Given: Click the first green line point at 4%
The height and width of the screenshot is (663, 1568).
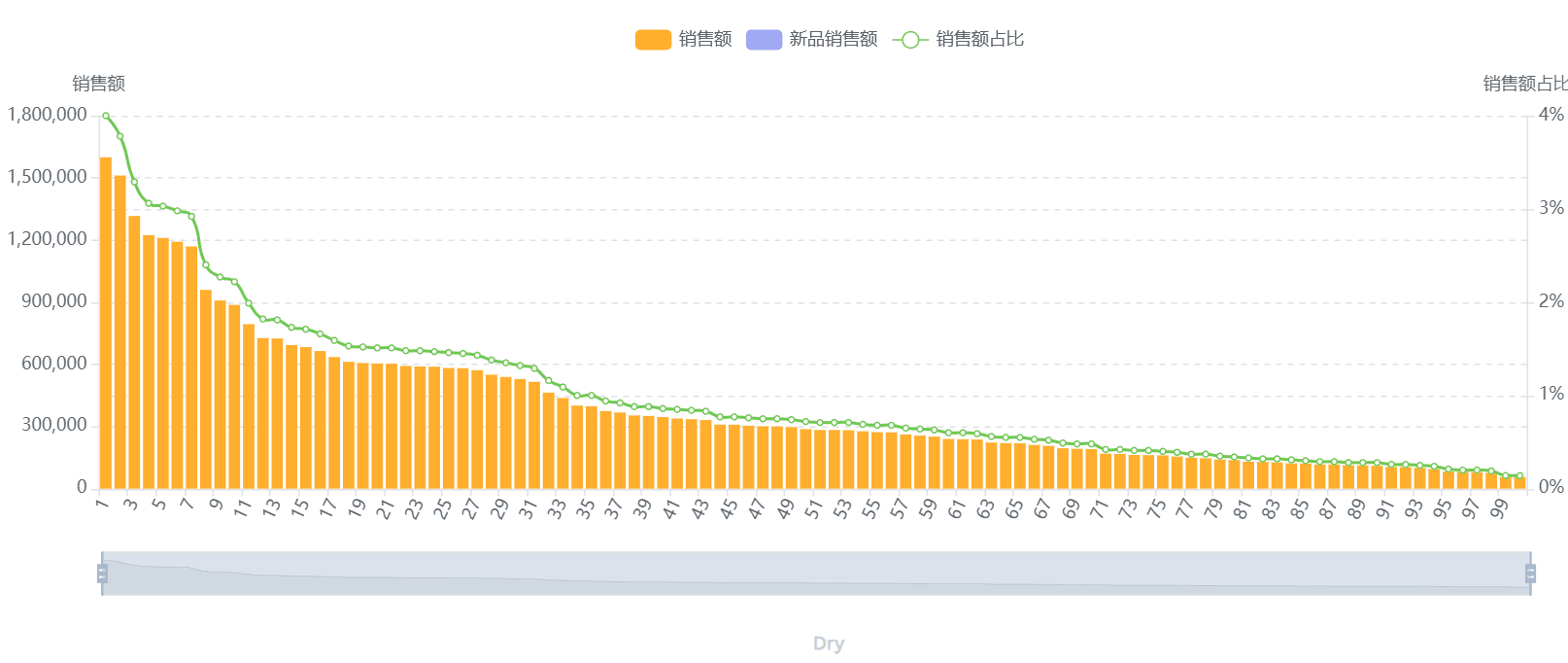Looking at the screenshot, I should [106, 116].
